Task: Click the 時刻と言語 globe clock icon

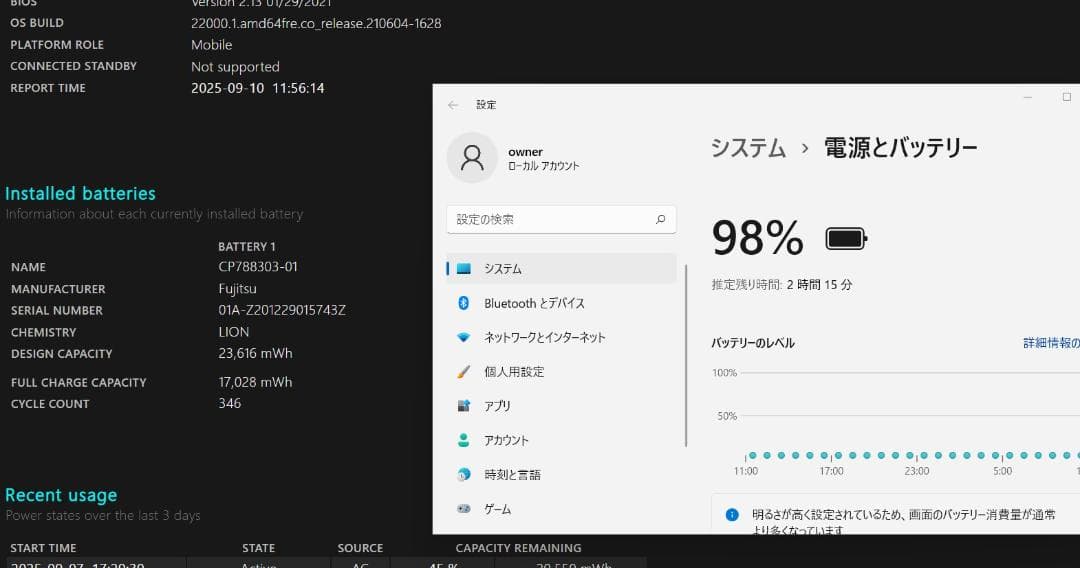Action: pos(464,474)
